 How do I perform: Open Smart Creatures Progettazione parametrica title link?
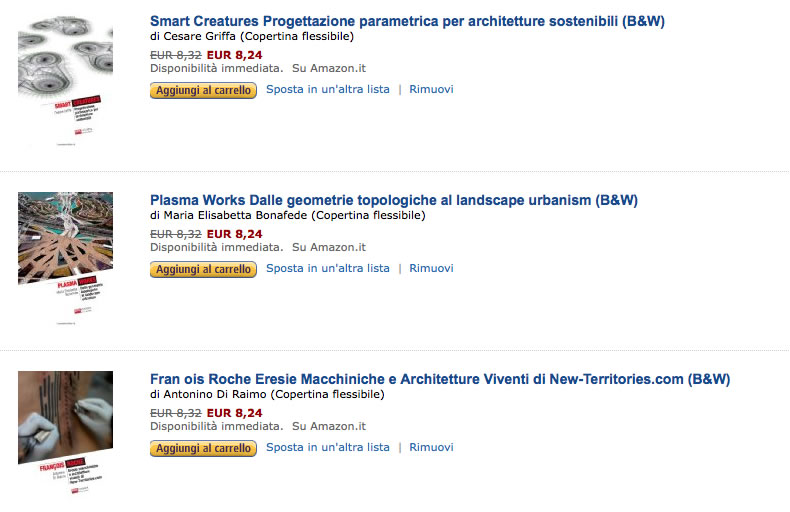tap(407, 20)
